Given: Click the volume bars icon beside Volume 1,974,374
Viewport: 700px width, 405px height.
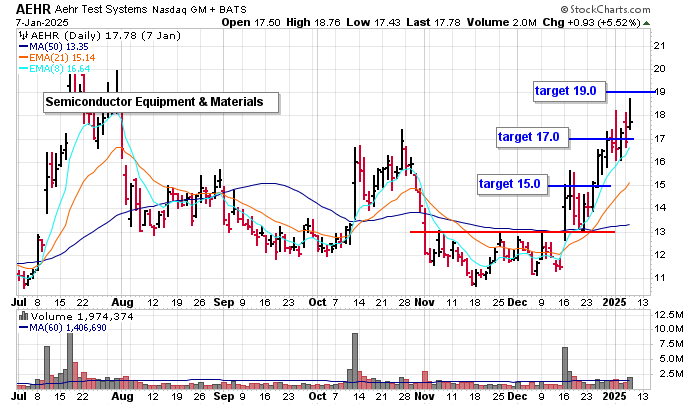Looking at the screenshot, I should [23, 316].
